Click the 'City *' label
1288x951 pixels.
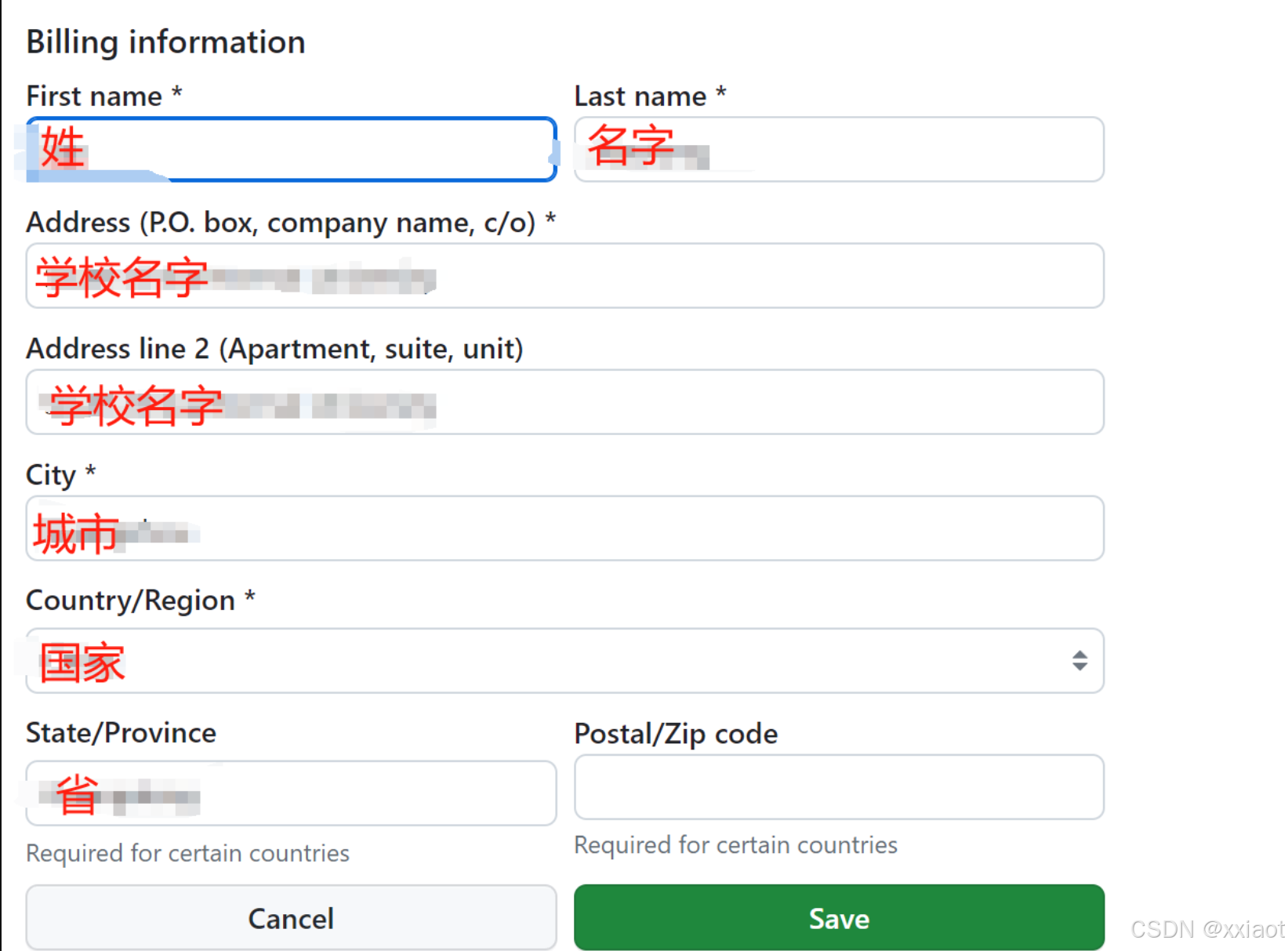point(60,475)
